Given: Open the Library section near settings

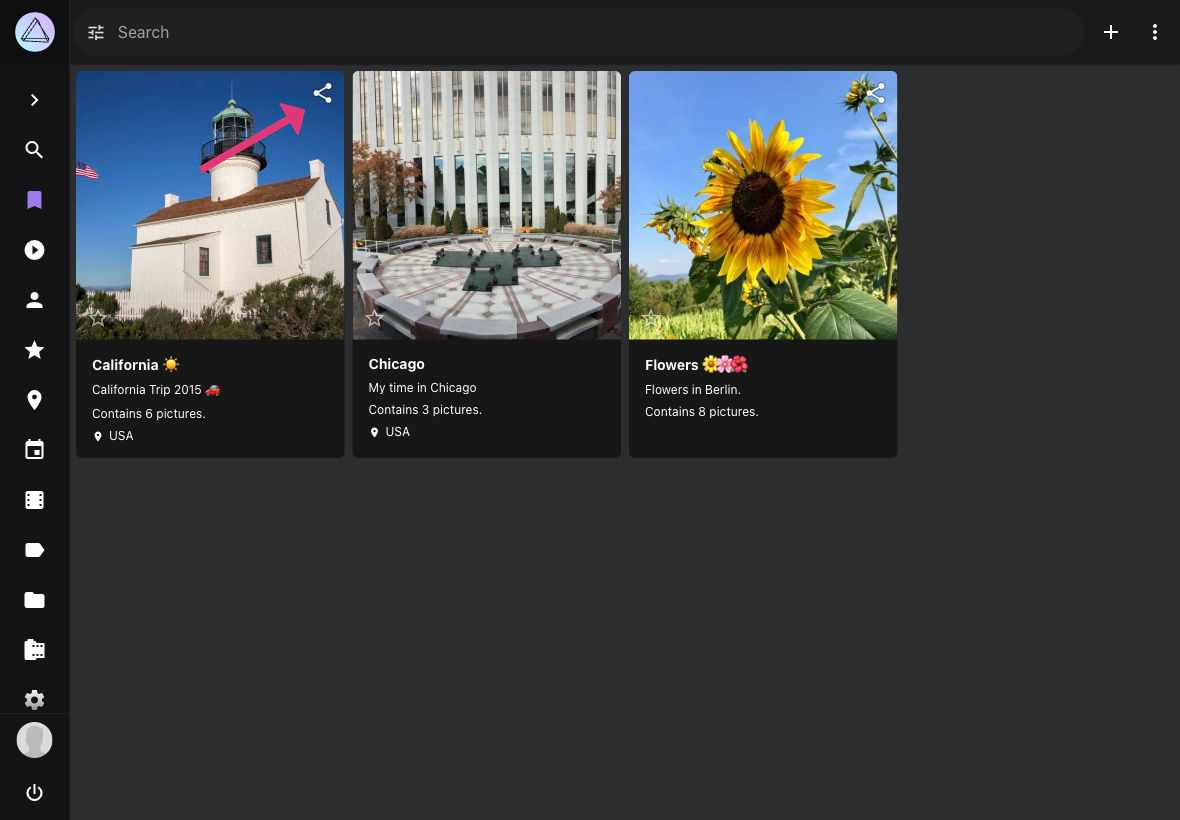Looking at the screenshot, I should 34,649.
